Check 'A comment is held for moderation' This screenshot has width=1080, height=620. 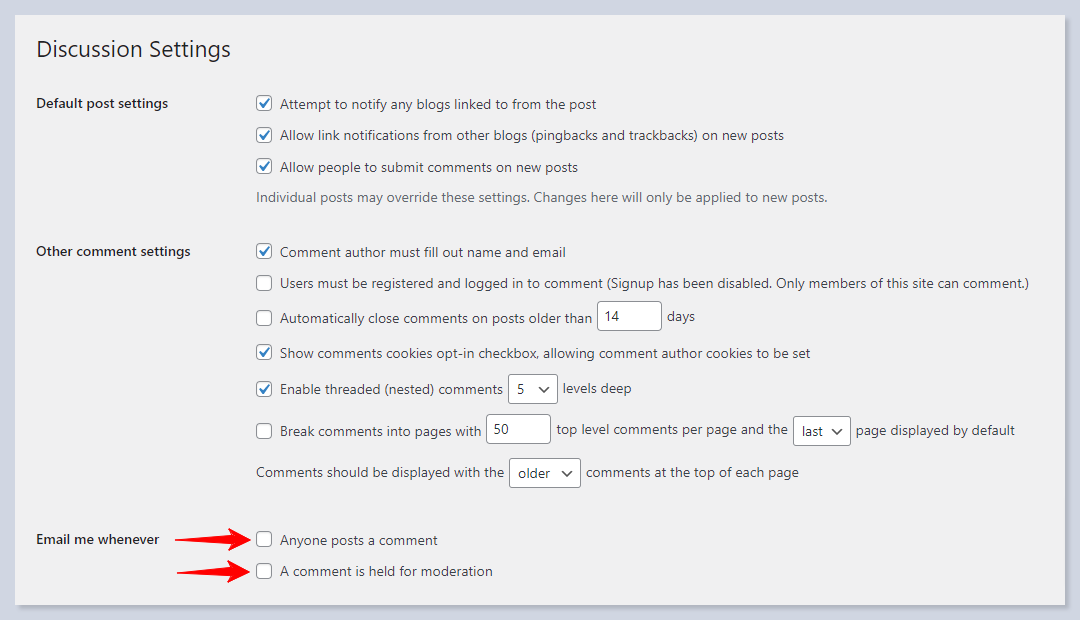pos(264,571)
